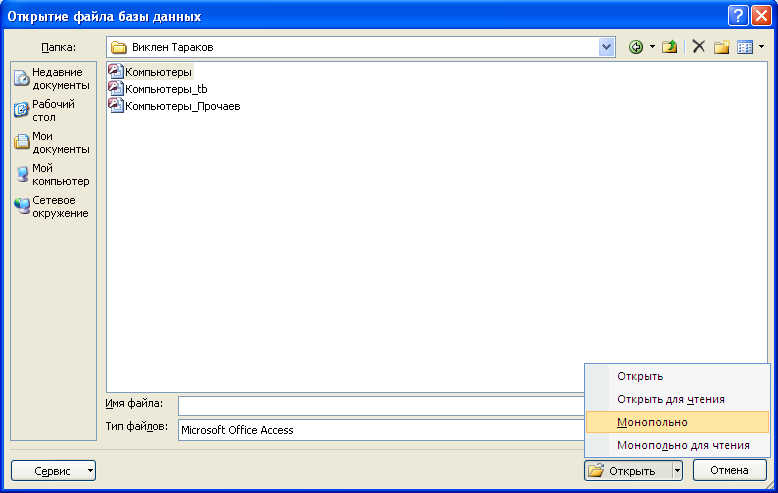Select the Компьютеры_tb database file icon
Image resolution: width=778 pixels, height=493 pixels.
pyautogui.click(x=116, y=89)
